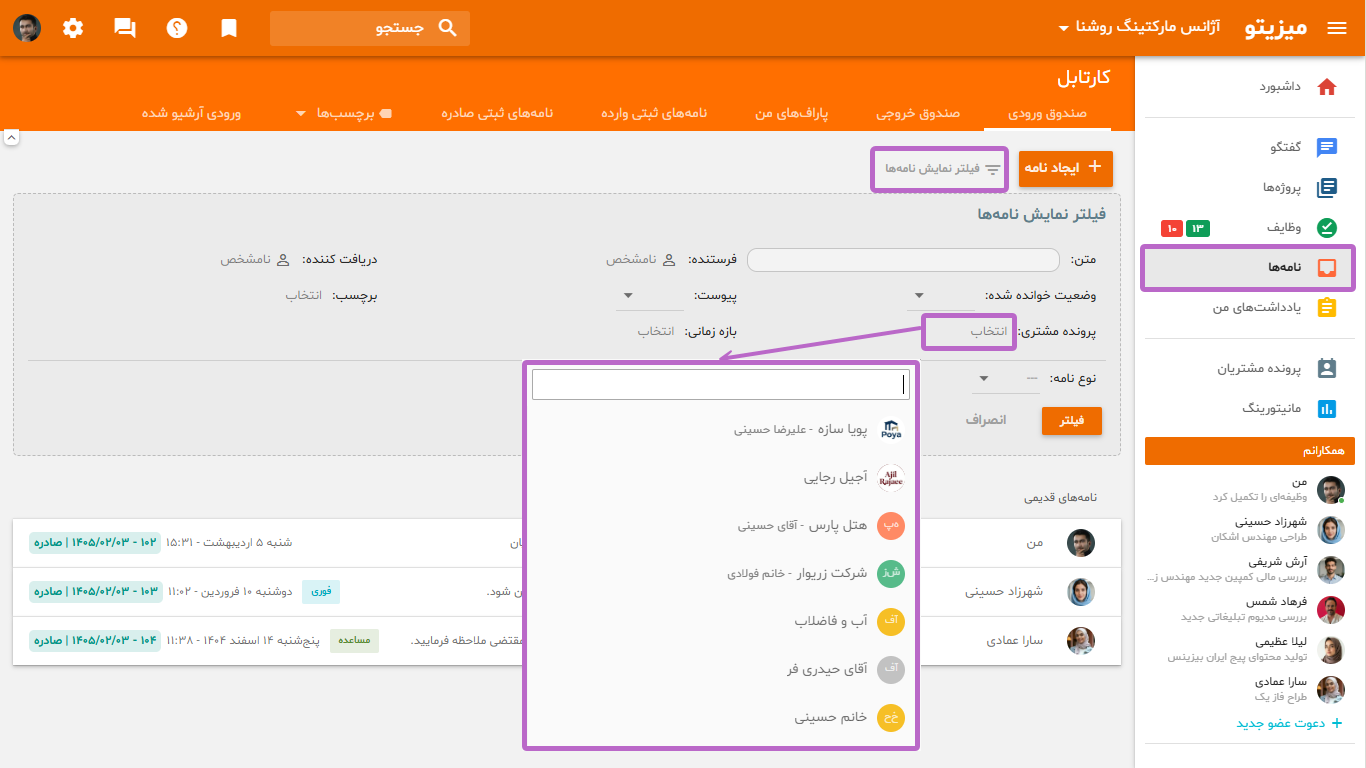The height and width of the screenshot is (768, 1366).
Task: Open the hamburger menu next to میزیتو
Action: (x=1337, y=28)
